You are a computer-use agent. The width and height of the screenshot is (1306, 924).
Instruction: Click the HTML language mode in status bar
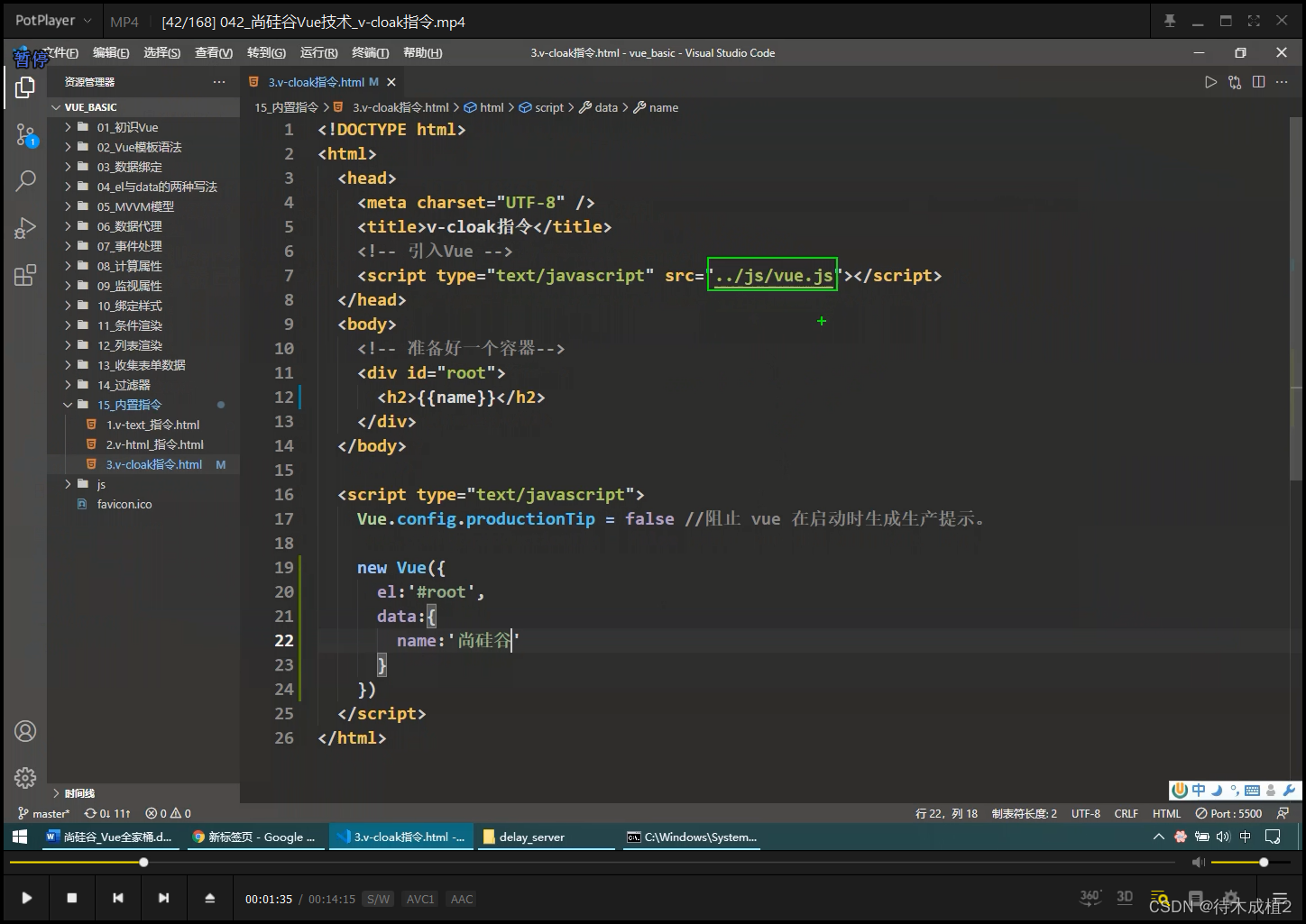pos(1166,813)
